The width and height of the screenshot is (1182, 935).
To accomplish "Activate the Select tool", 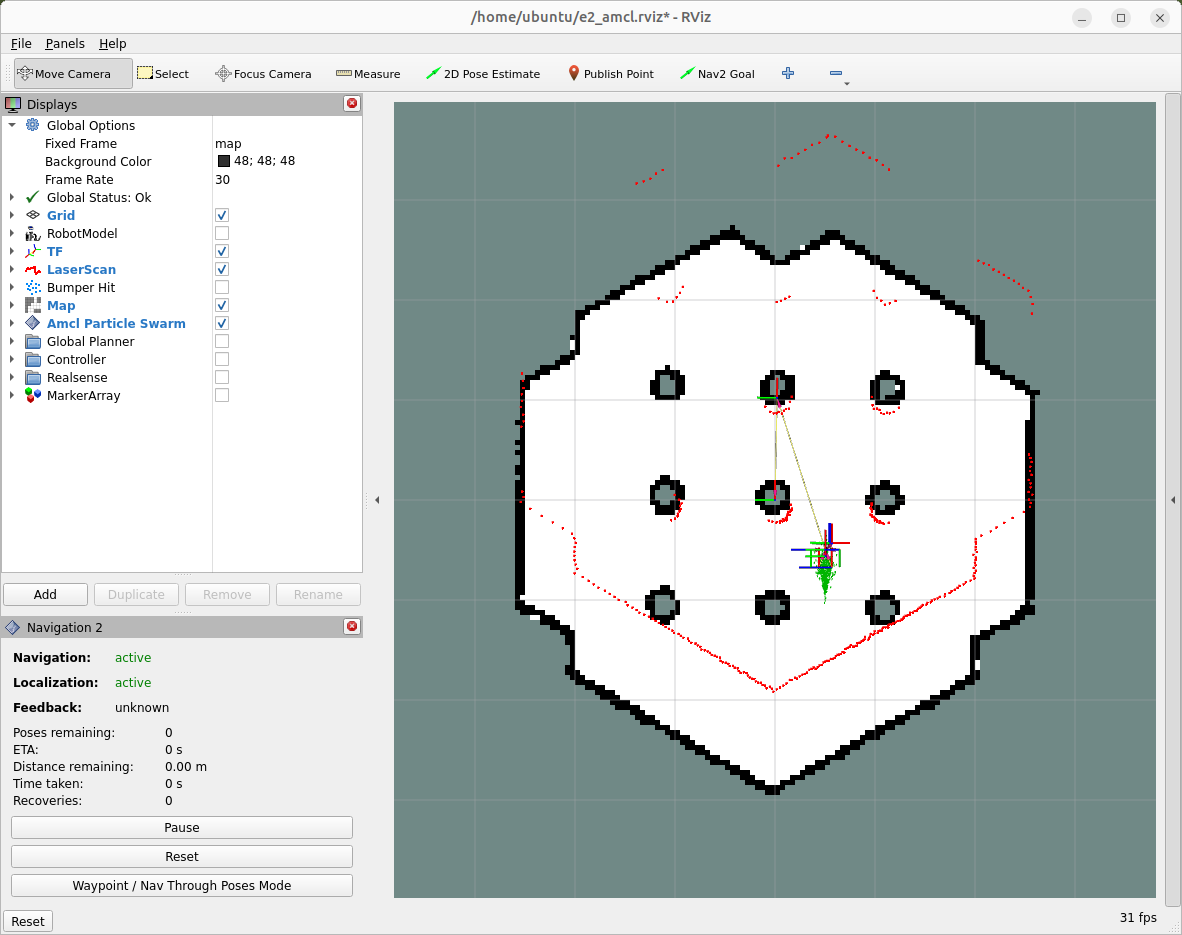I will (x=163, y=74).
